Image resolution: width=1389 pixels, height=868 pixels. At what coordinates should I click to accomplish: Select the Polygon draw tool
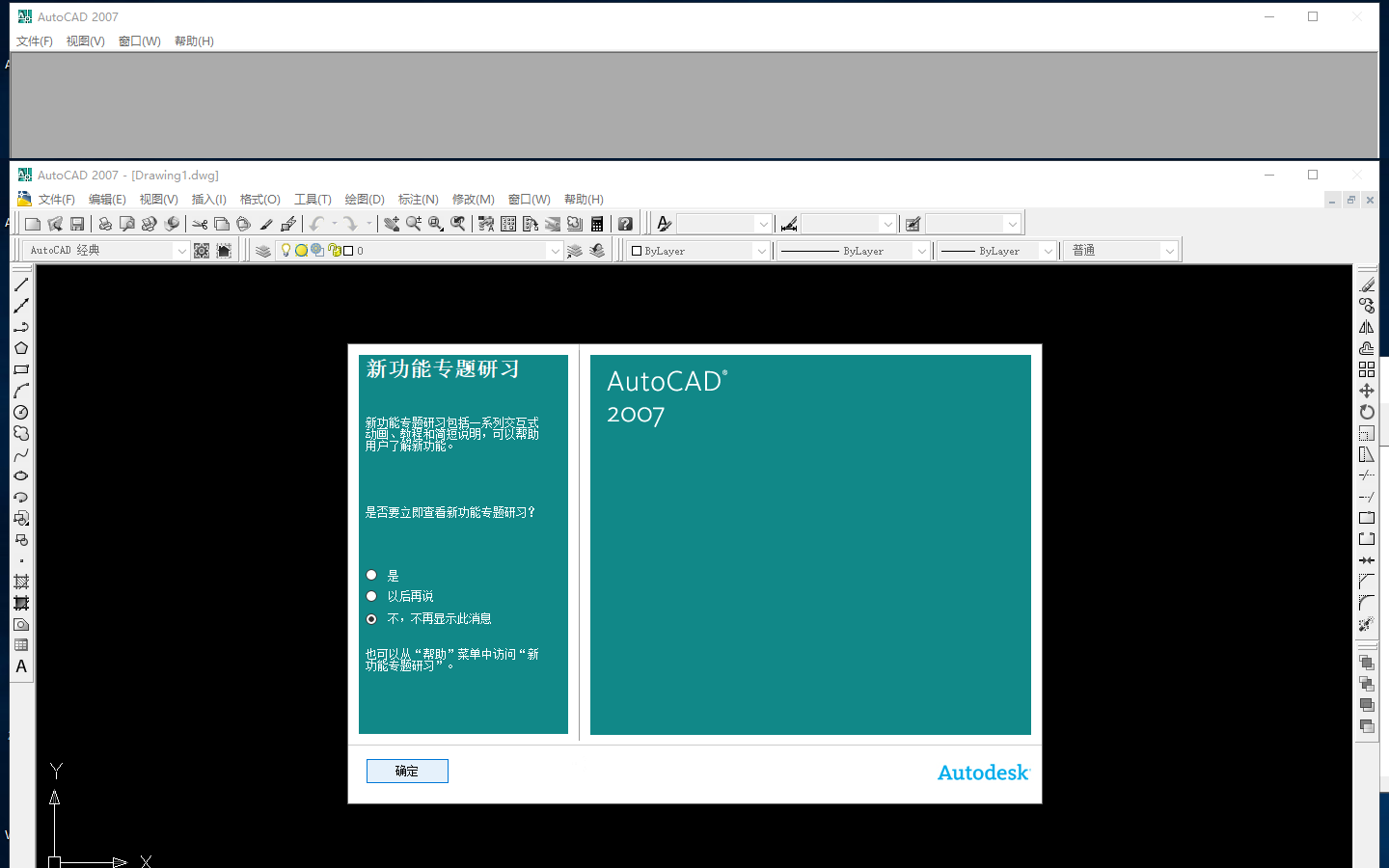[21, 348]
